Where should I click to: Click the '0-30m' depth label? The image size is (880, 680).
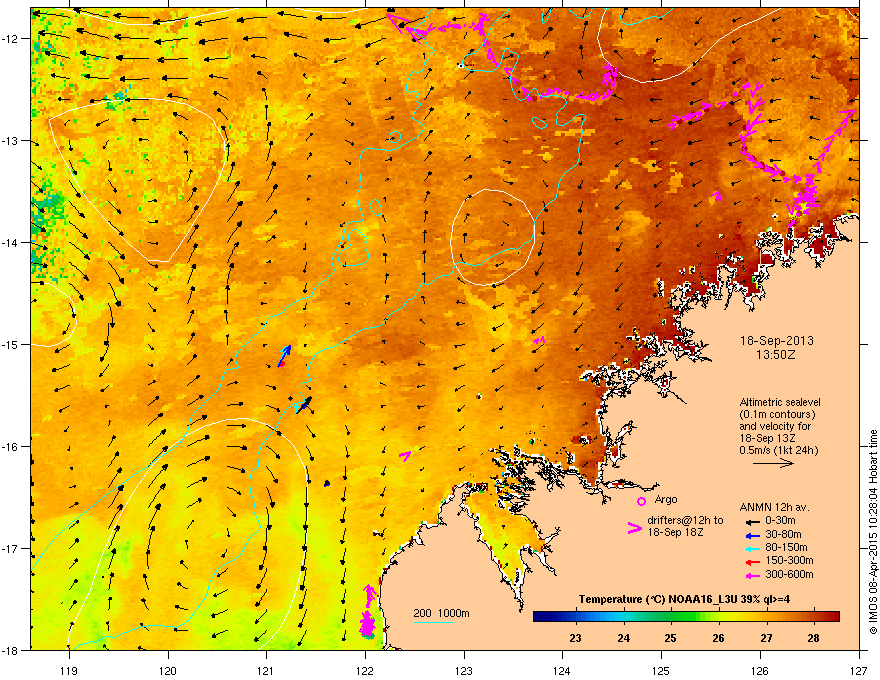click(x=780, y=521)
